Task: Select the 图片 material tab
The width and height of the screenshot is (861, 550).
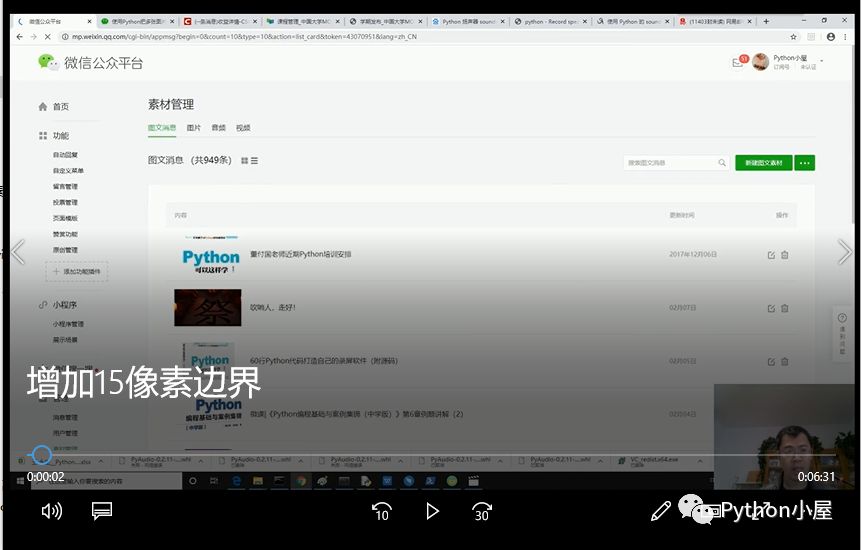Action: (193, 127)
